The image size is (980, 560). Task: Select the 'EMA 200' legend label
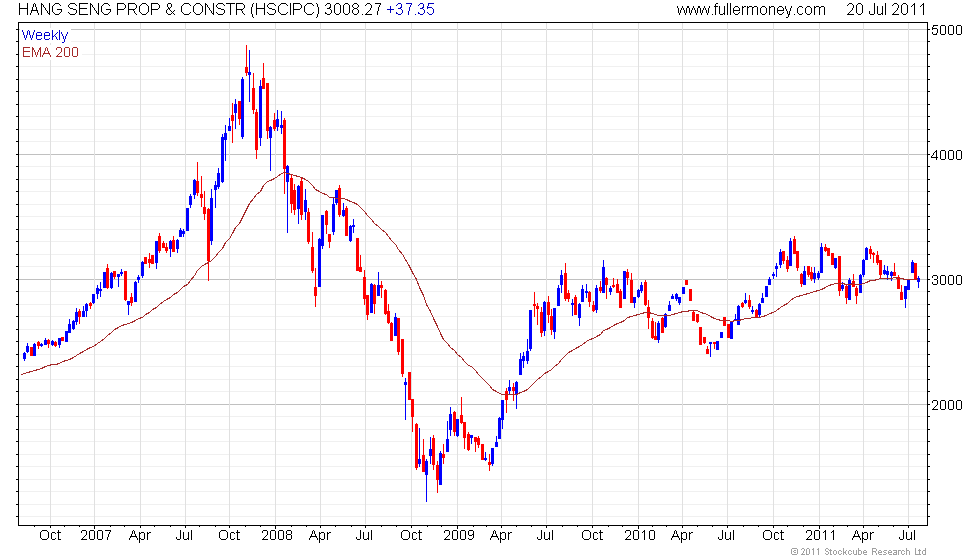(x=50, y=52)
